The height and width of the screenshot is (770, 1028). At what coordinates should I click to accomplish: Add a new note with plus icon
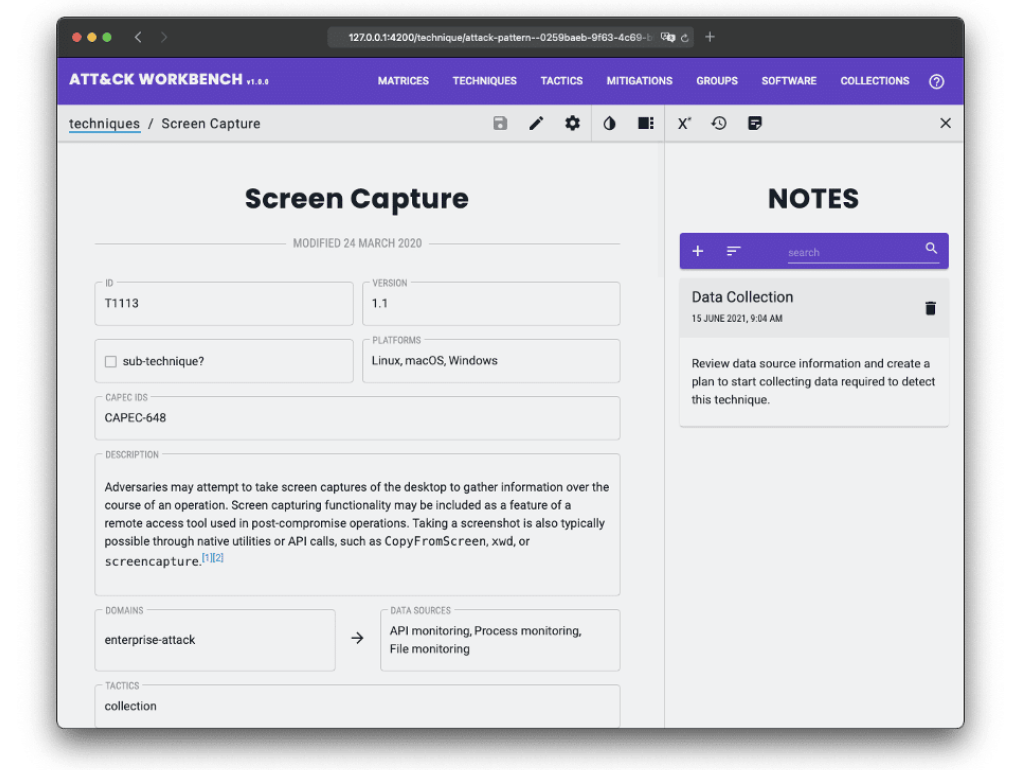(x=698, y=251)
